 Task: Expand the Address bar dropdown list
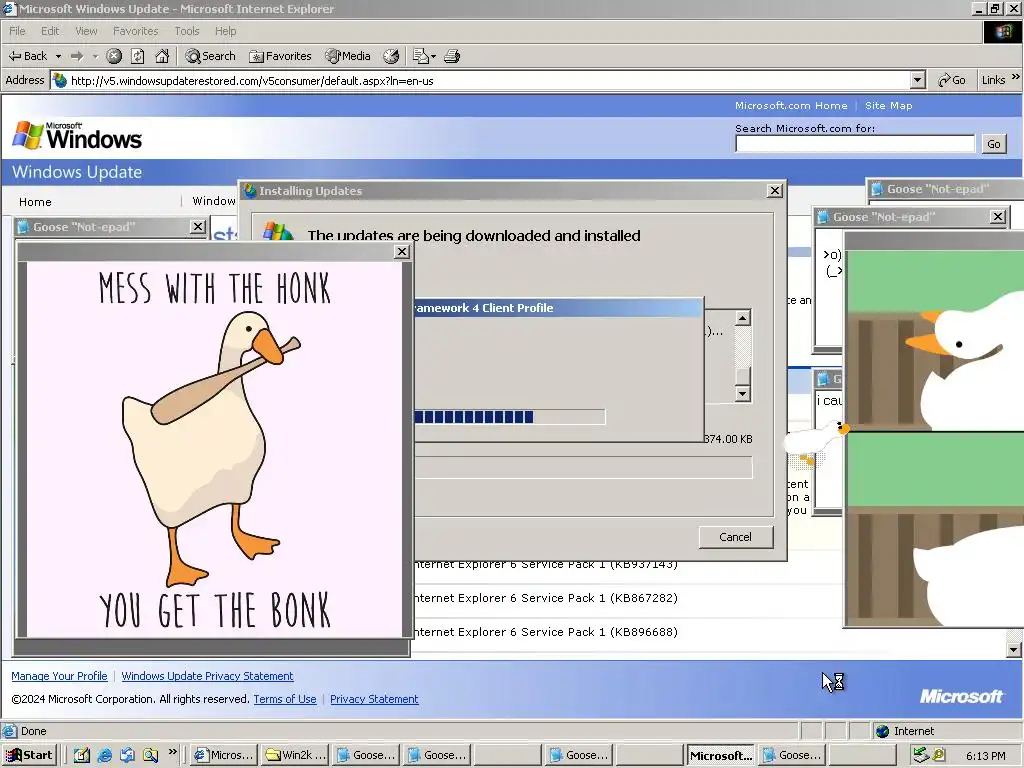tap(918, 80)
